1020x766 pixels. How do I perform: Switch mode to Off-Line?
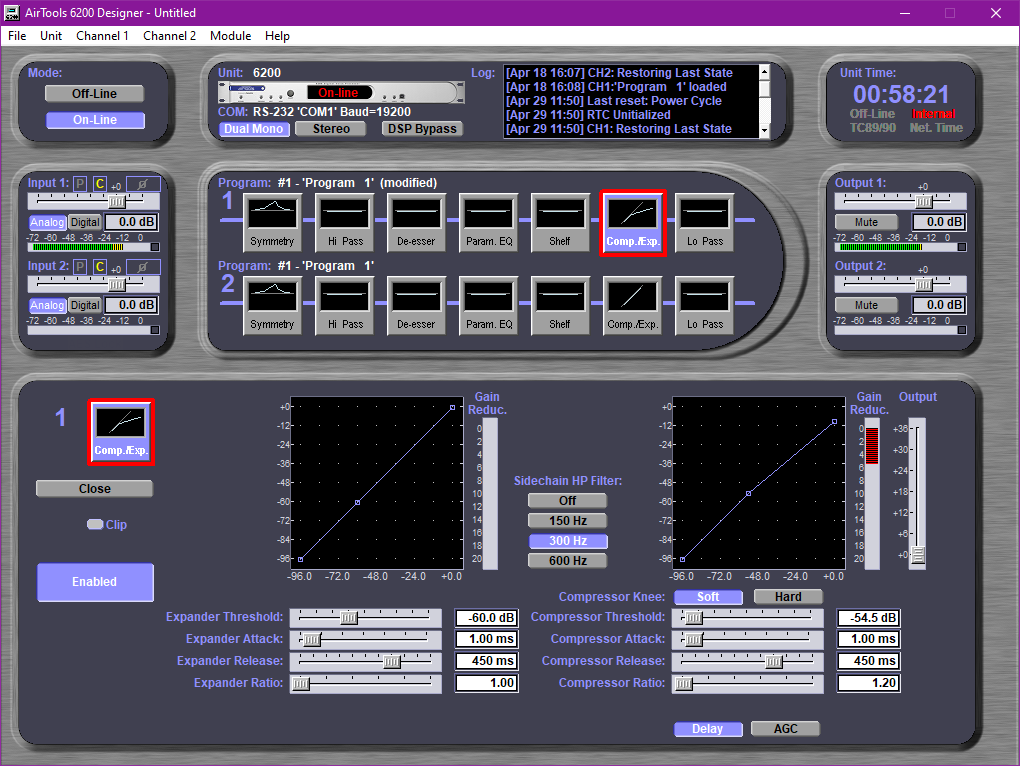click(94, 94)
